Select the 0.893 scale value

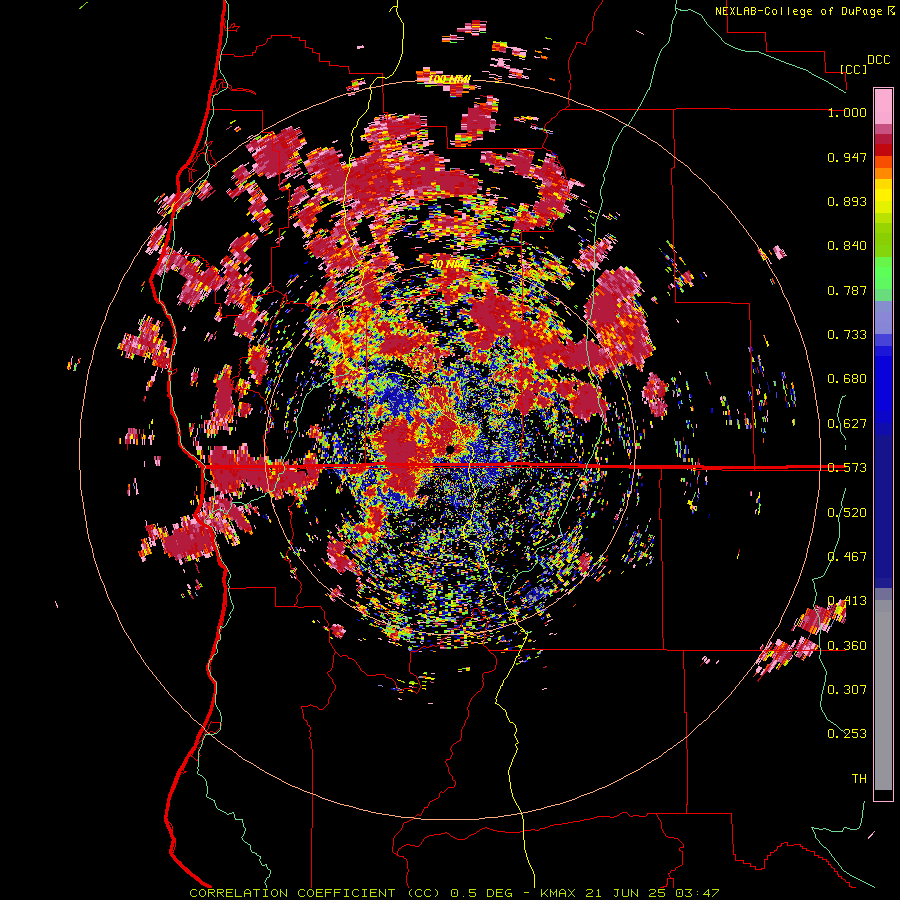(847, 201)
